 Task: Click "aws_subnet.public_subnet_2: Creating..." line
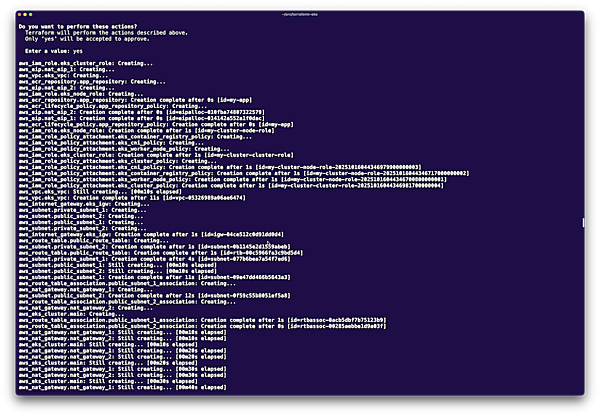tap(81, 217)
